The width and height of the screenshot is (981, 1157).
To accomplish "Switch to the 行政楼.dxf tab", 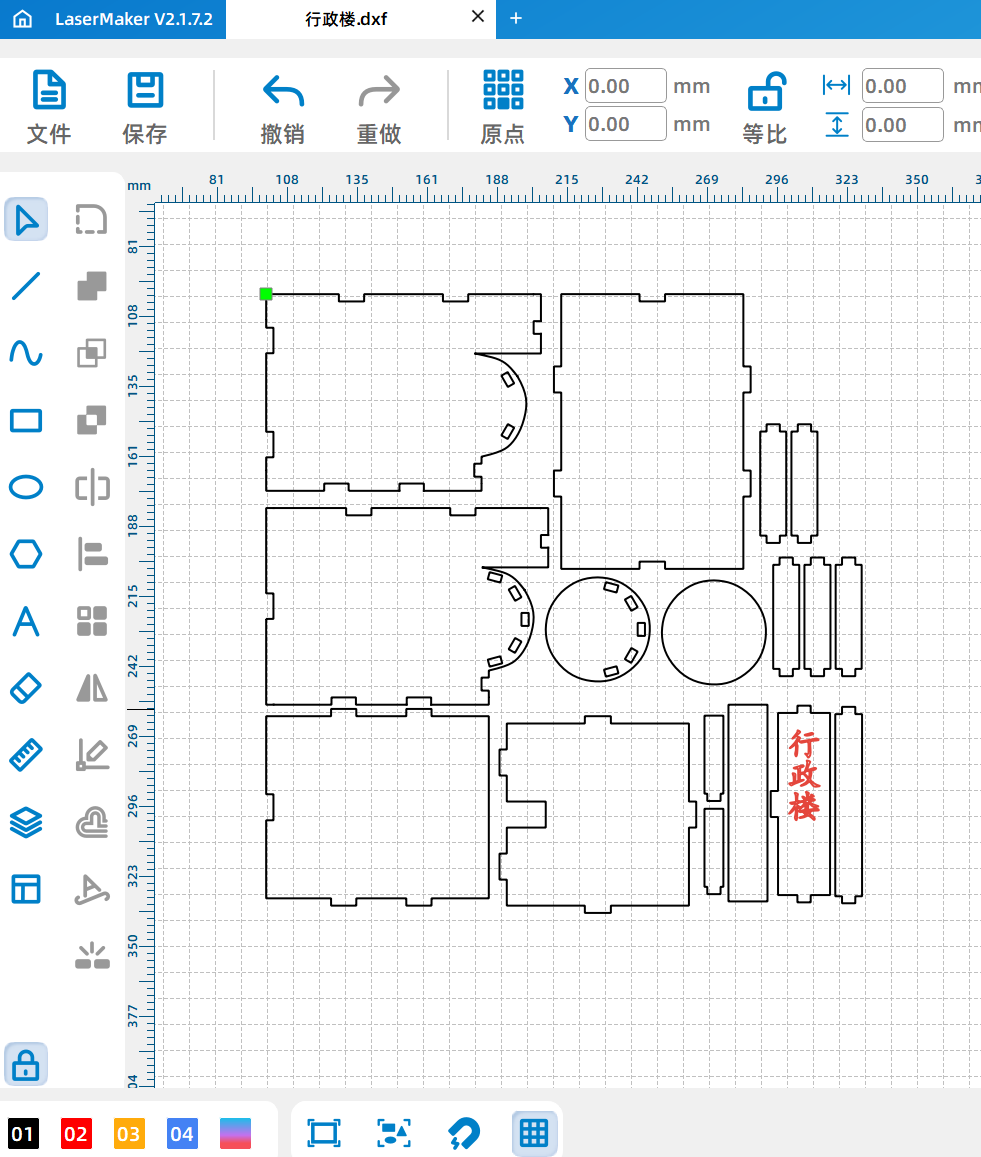I will coord(346,19).
